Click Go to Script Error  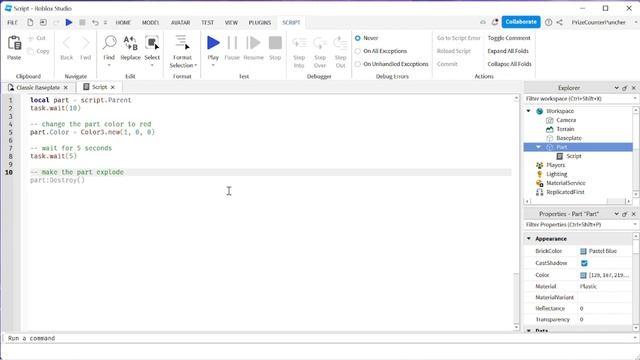[458, 38]
